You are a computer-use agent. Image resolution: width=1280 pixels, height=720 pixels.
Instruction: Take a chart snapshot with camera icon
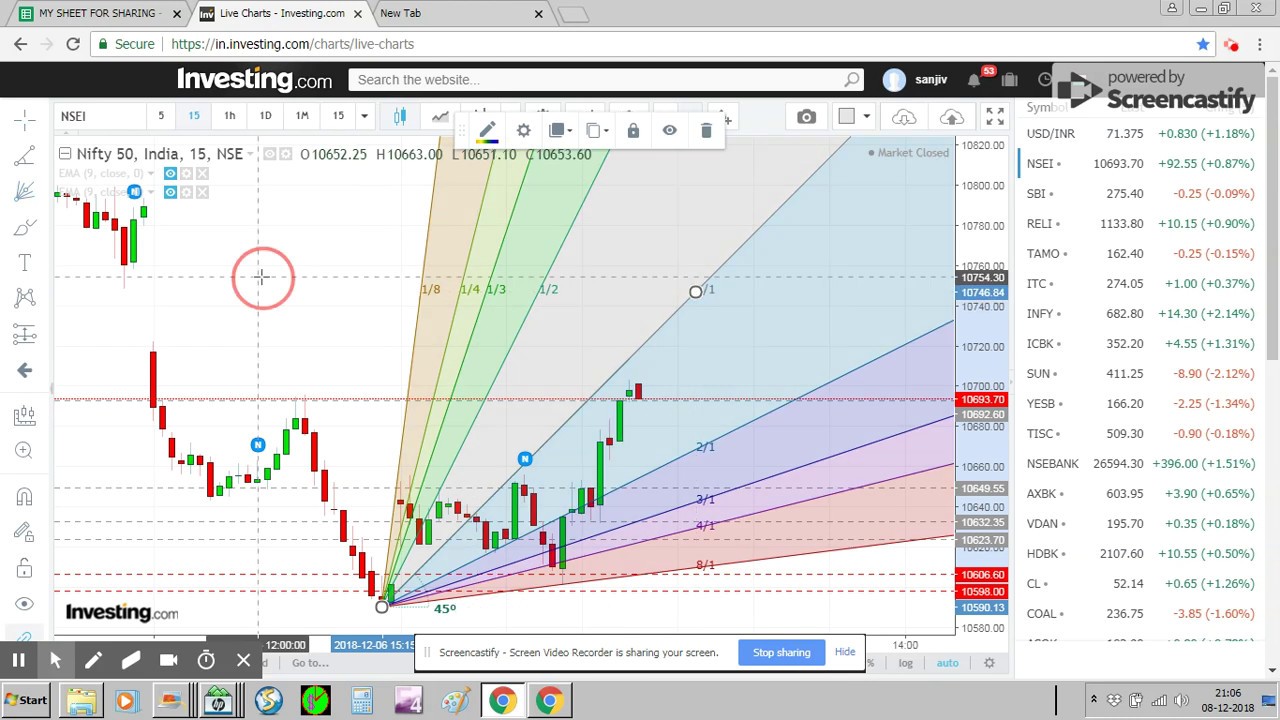click(806, 117)
